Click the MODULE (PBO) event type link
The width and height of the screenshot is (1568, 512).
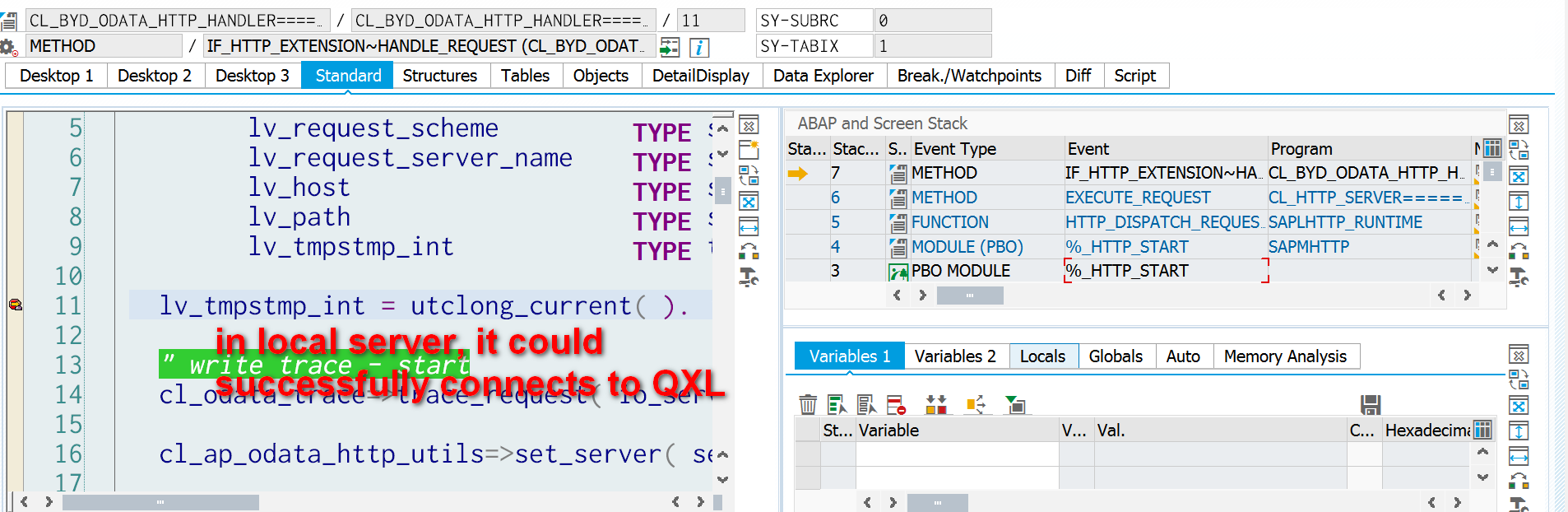tap(967, 247)
